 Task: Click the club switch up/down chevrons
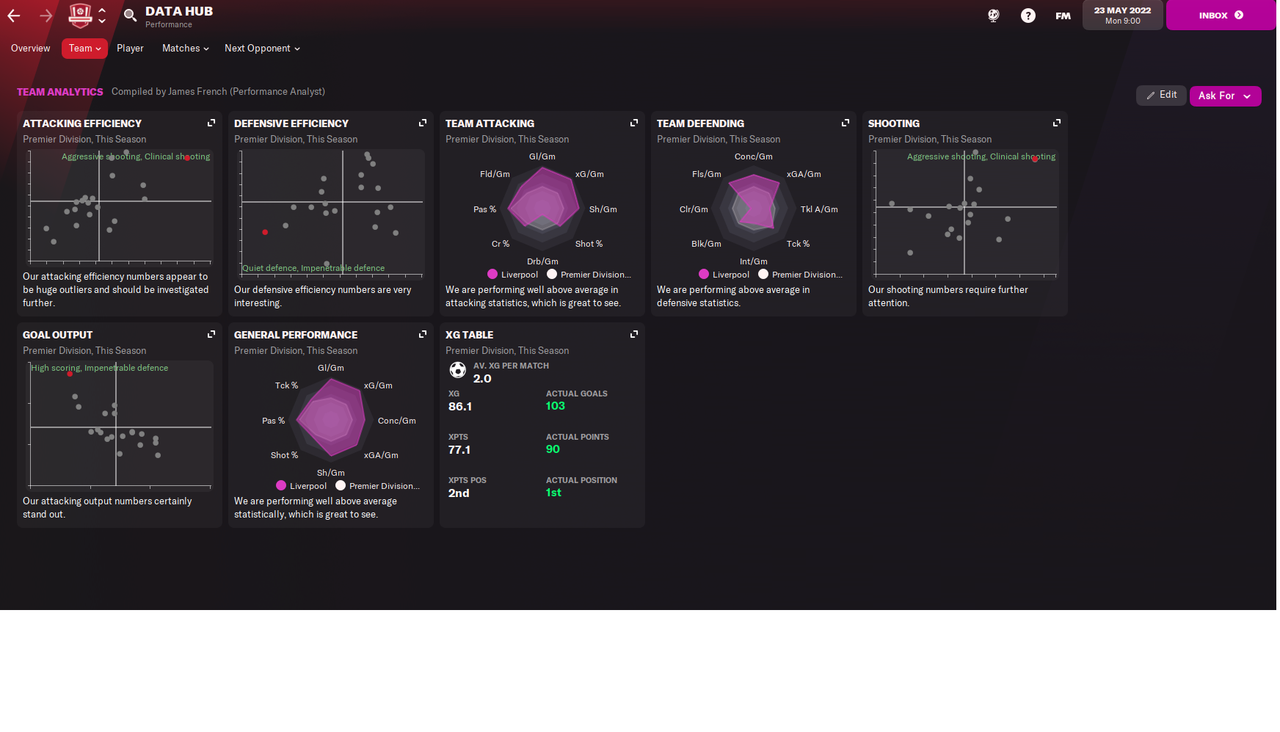[102, 15]
